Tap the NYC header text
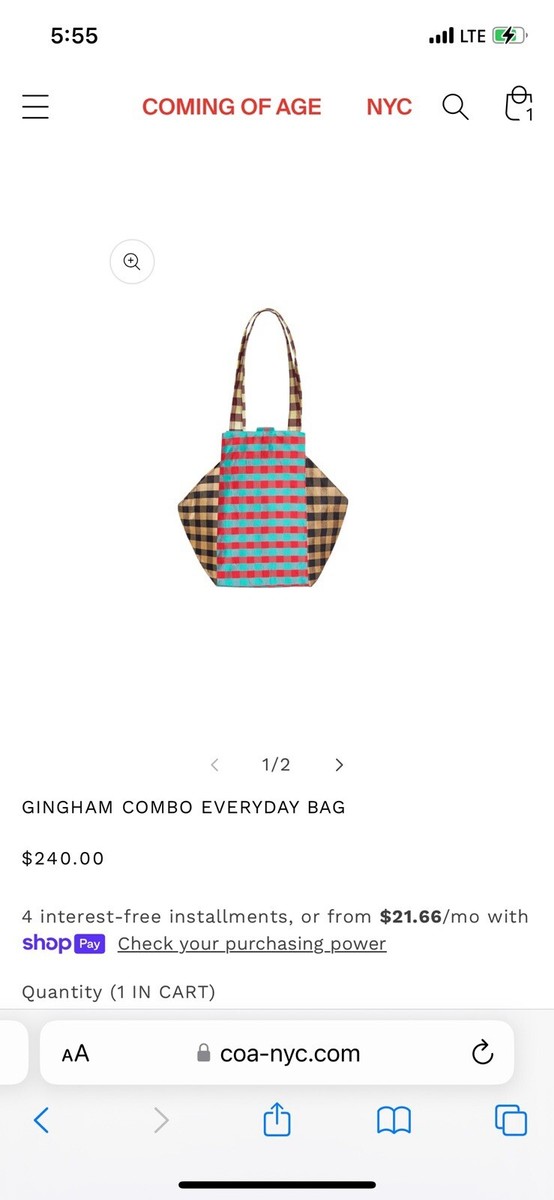 tap(389, 107)
